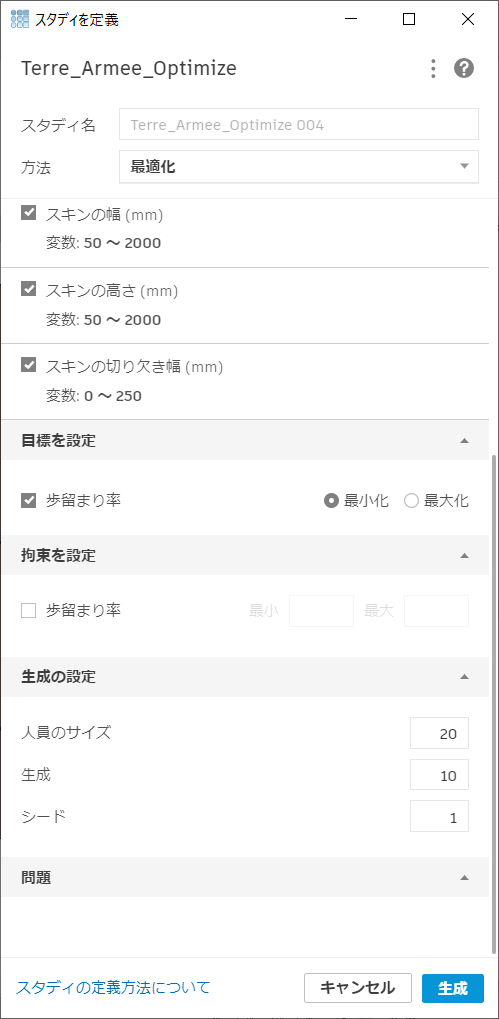Select the 最大化 radio button

tap(411, 501)
